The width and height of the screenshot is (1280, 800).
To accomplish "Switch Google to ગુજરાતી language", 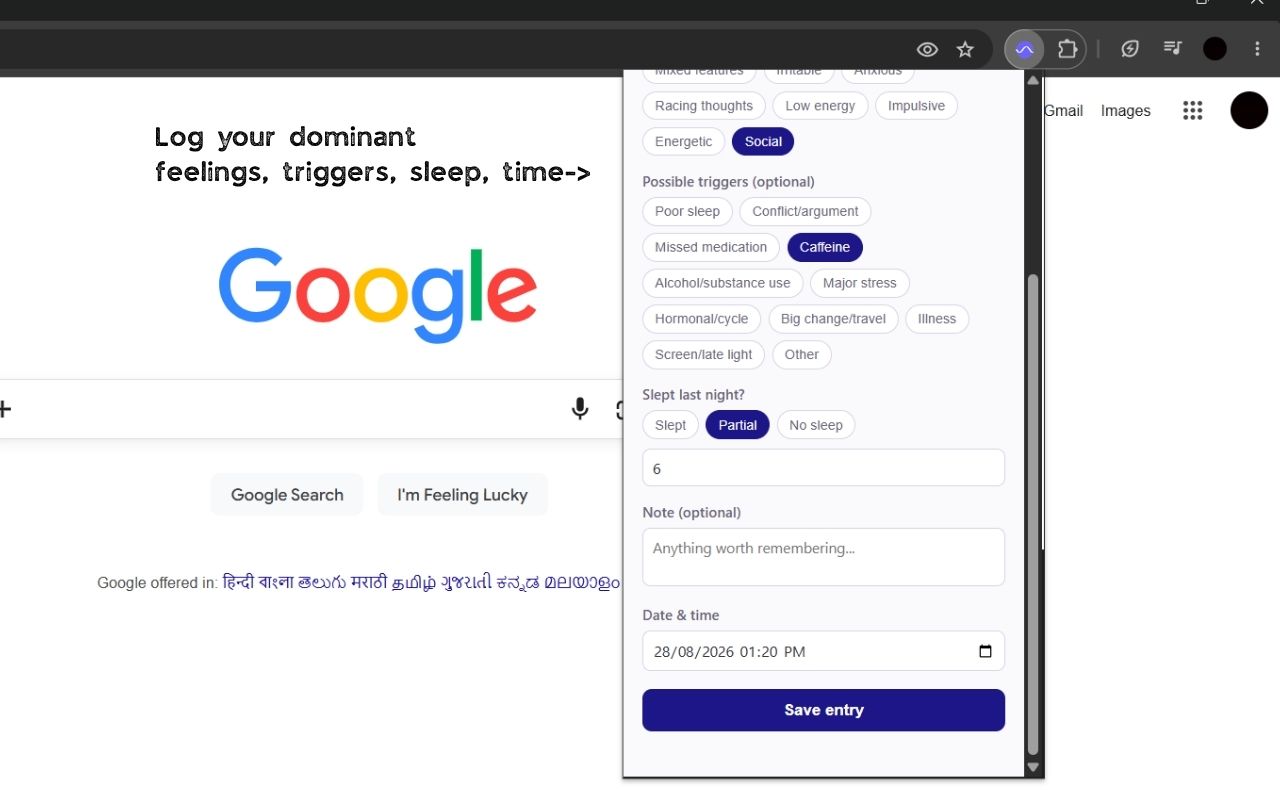I will [467, 582].
